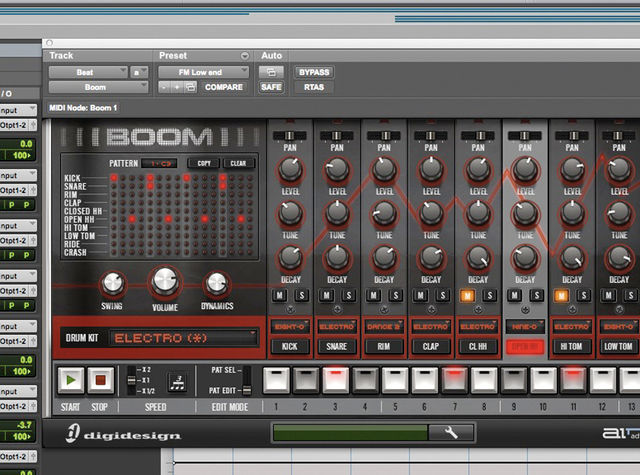
Task: Open the Rim DANCE 2 sound selector
Action: [x=384, y=326]
